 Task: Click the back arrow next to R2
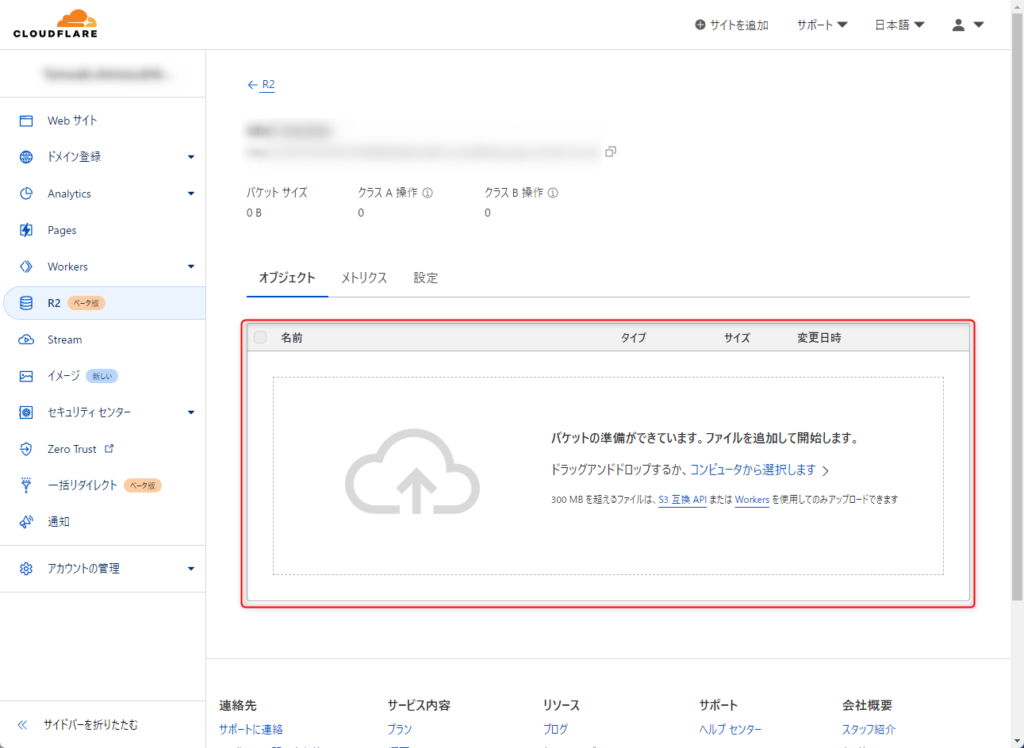pos(253,85)
